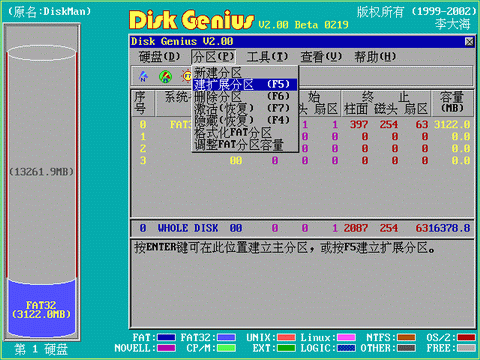Click the OS/2 legend color swatch
Viewport: 480px width, 360px height.
point(466,338)
